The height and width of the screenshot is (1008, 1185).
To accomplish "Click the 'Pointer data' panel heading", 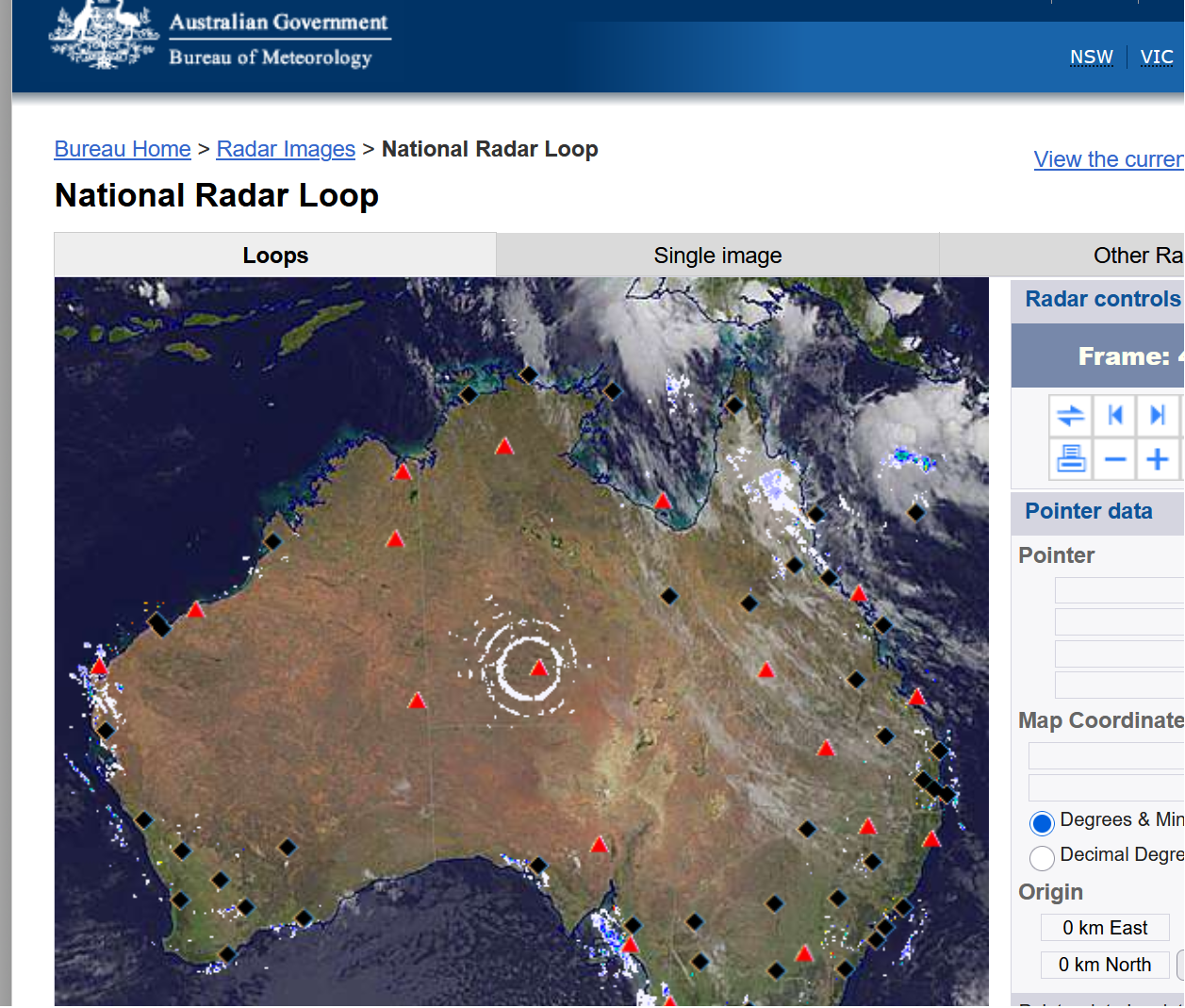I will pos(1089,511).
